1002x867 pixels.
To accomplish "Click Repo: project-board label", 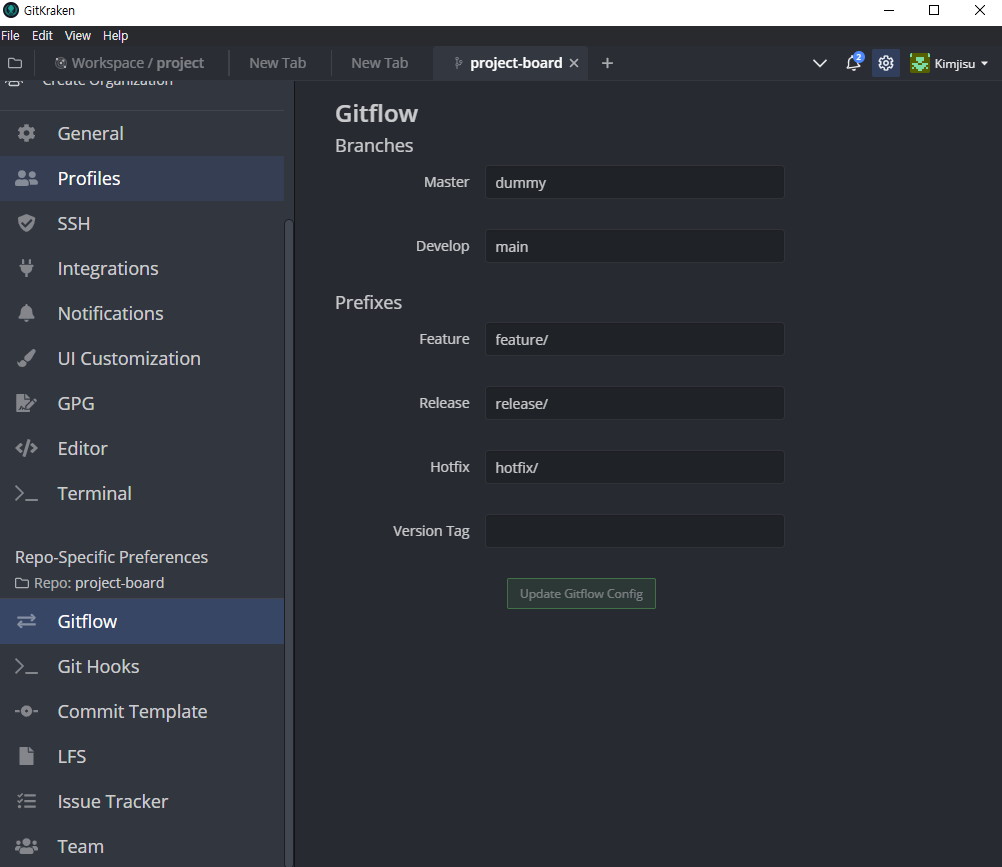I will (90, 583).
